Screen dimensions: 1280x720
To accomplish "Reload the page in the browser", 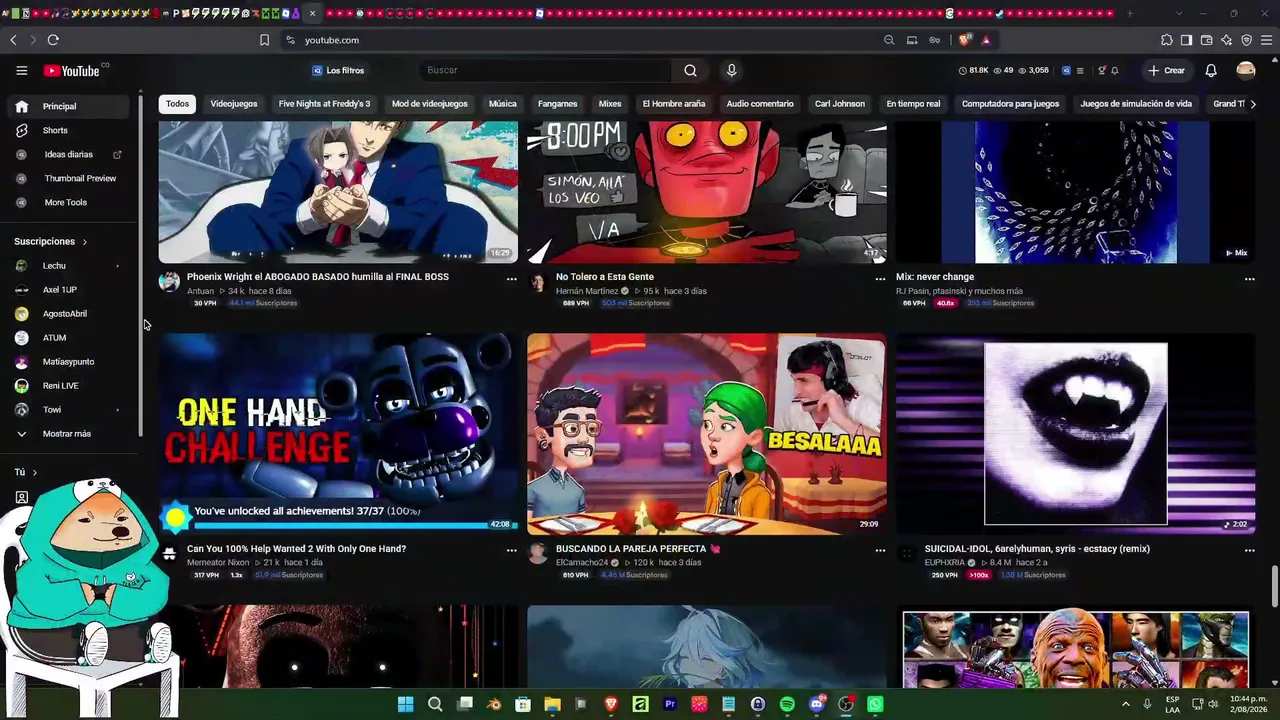I will click(53, 40).
